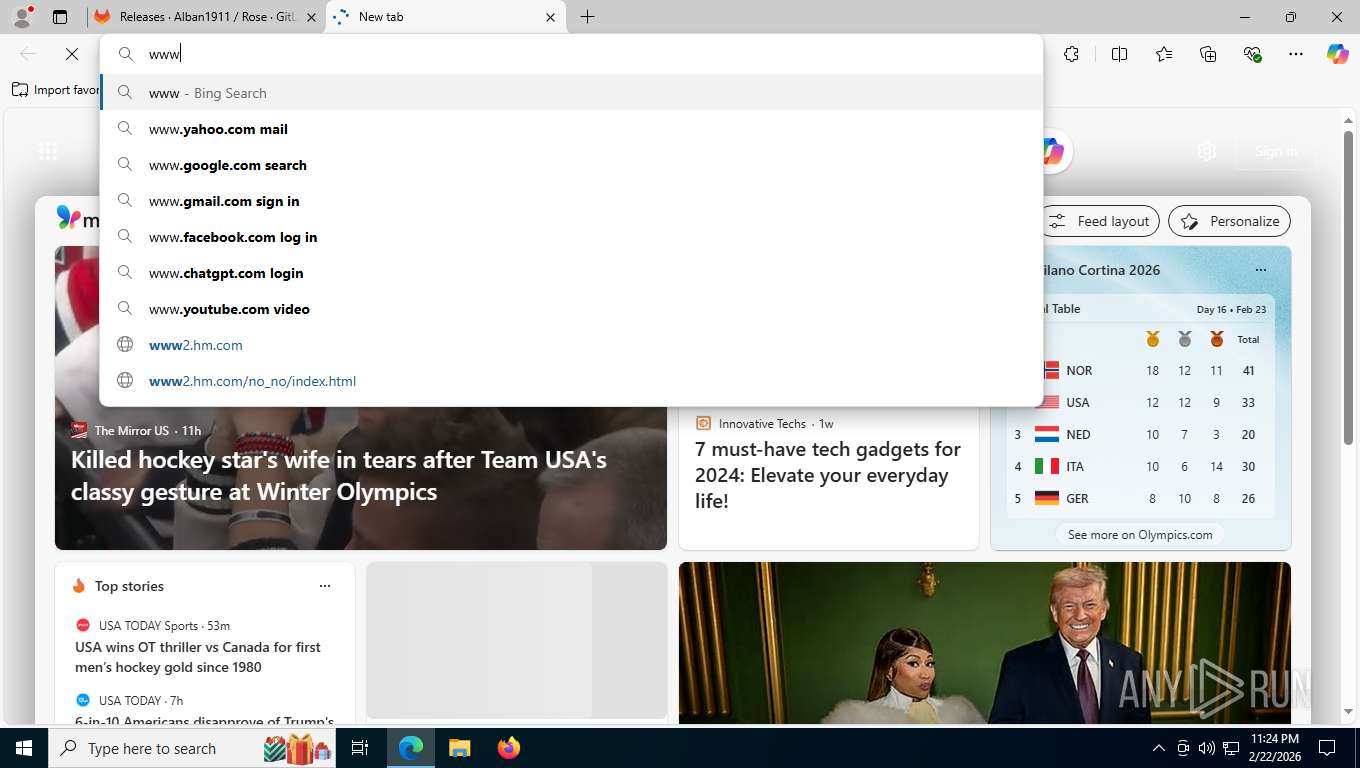Choose the www.facebook.com log in suggestion
1360x768 pixels.
coord(572,237)
